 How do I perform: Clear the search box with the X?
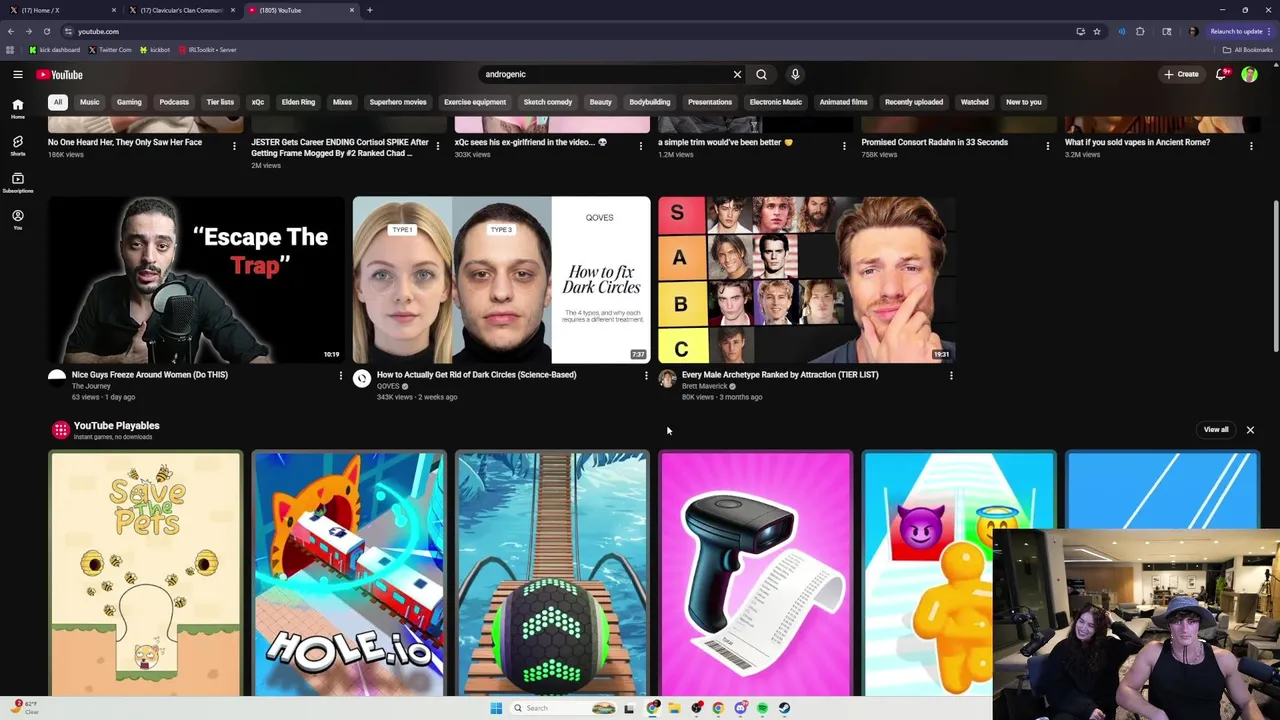coord(737,74)
